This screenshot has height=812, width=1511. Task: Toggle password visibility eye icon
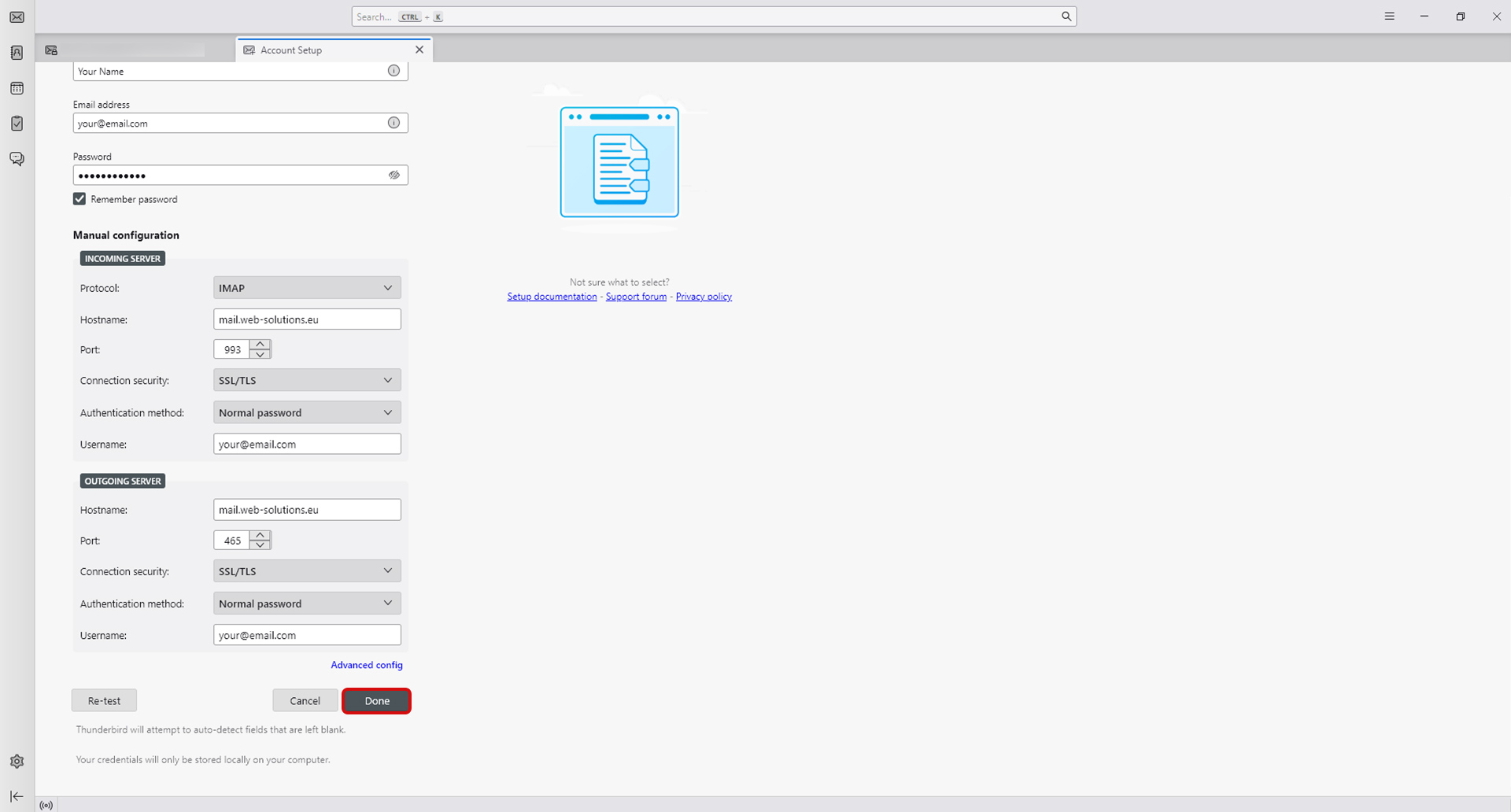[393, 175]
